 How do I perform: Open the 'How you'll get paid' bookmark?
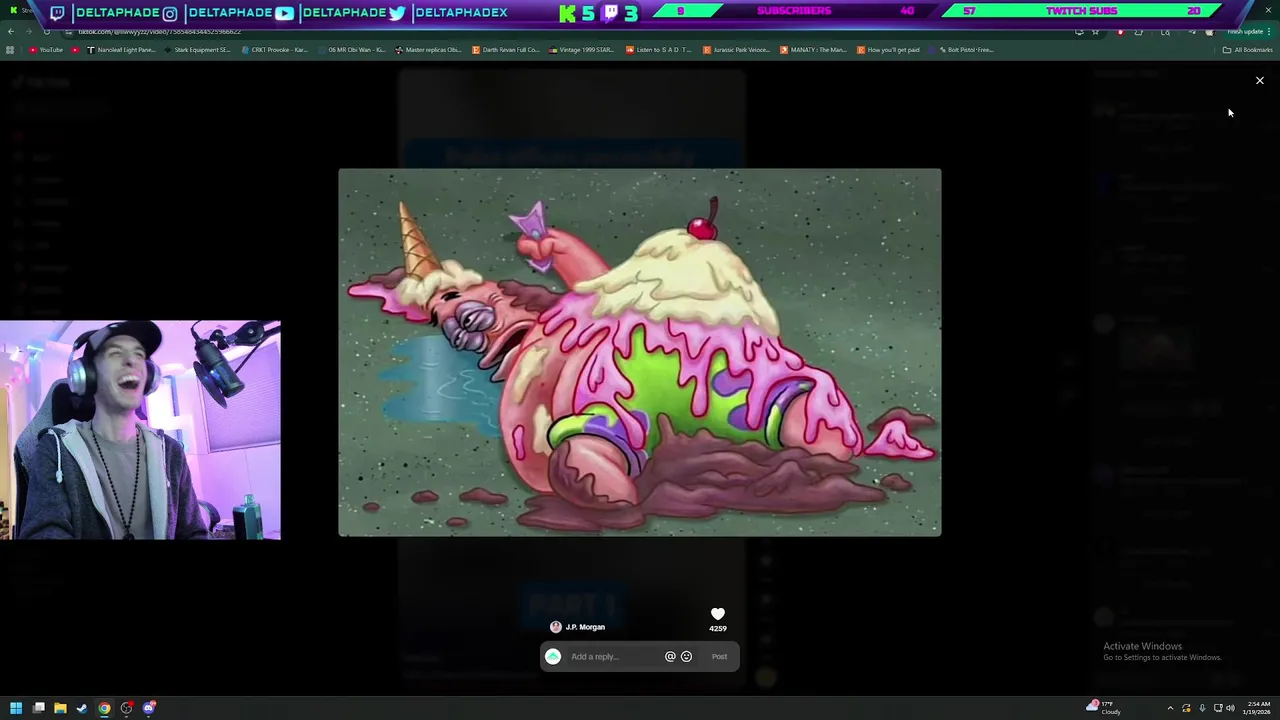pyautogui.click(x=889, y=50)
